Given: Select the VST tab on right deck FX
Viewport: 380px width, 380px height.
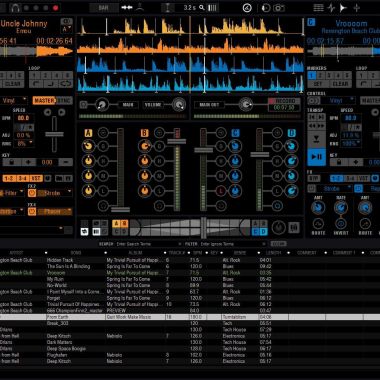Looking at the screenshot, I should pos(363,179).
